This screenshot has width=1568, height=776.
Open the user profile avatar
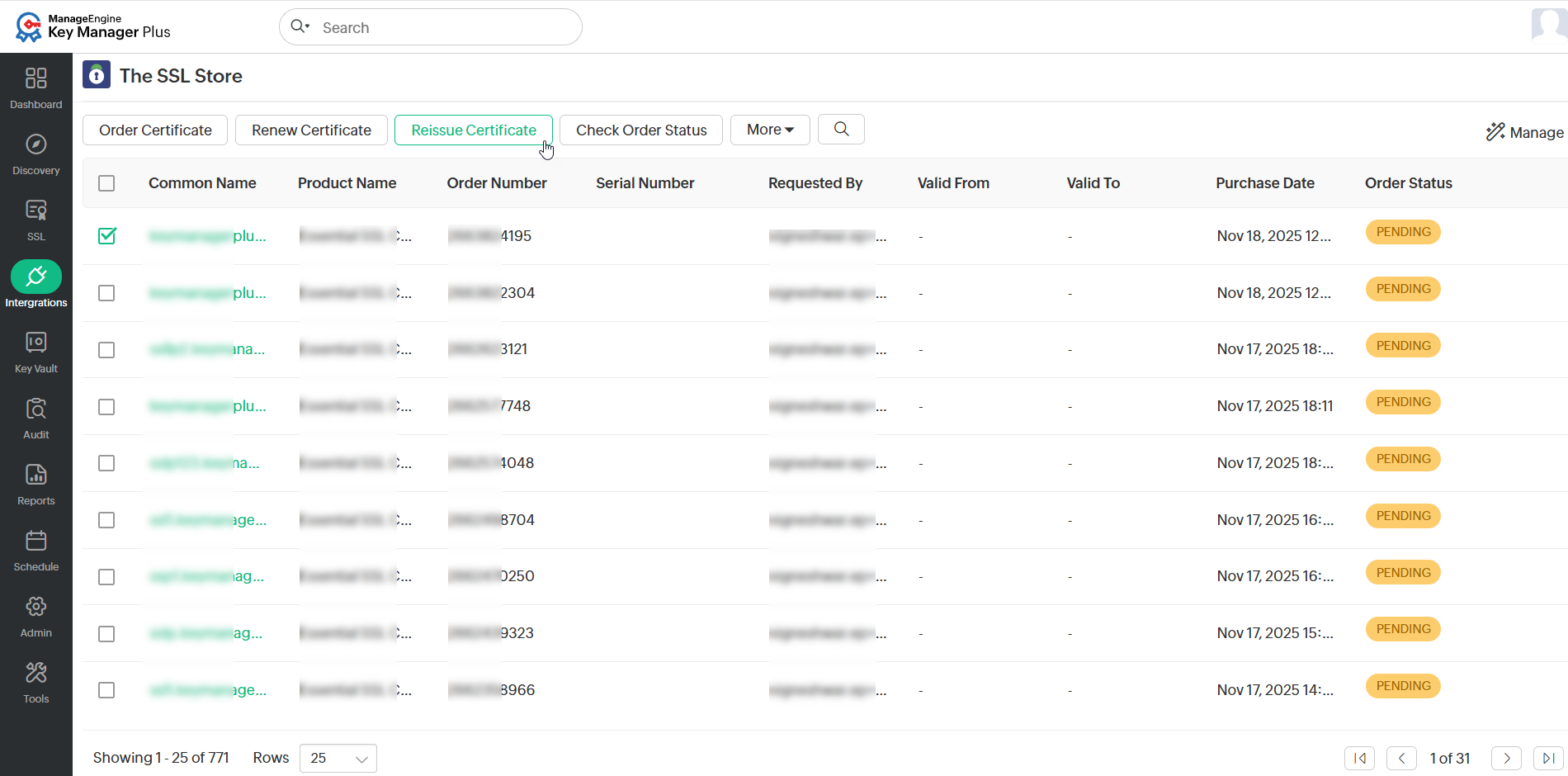tap(1549, 25)
